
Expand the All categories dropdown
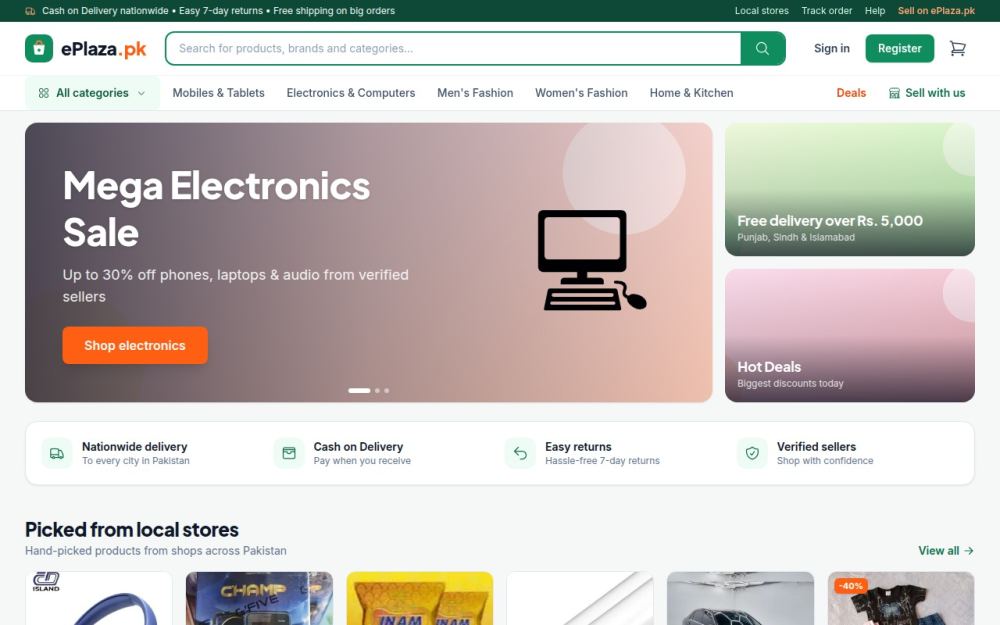pyautogui.click(x=92, y=93)
